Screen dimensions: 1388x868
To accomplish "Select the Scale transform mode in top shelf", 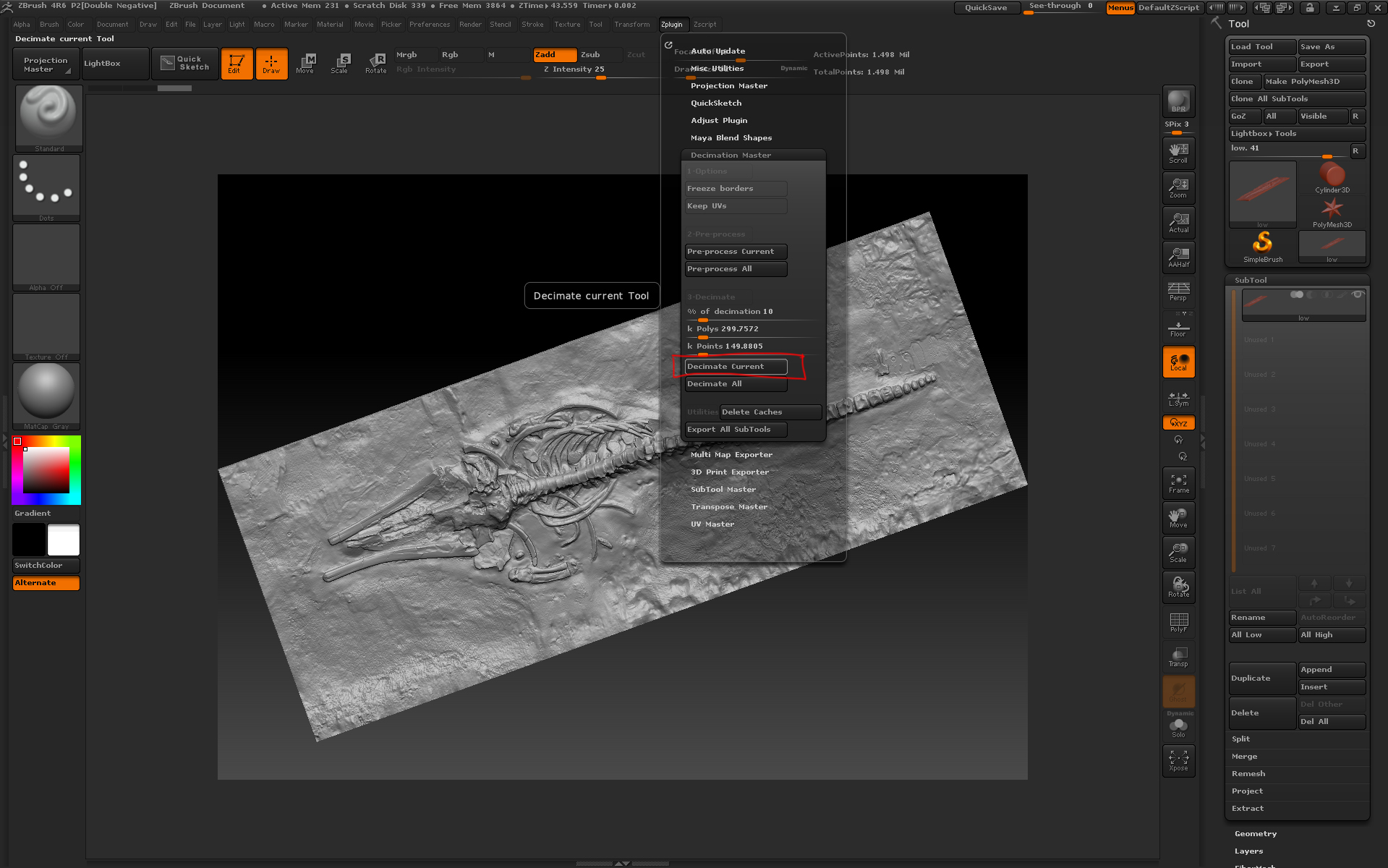I will [x=341, y=64].
